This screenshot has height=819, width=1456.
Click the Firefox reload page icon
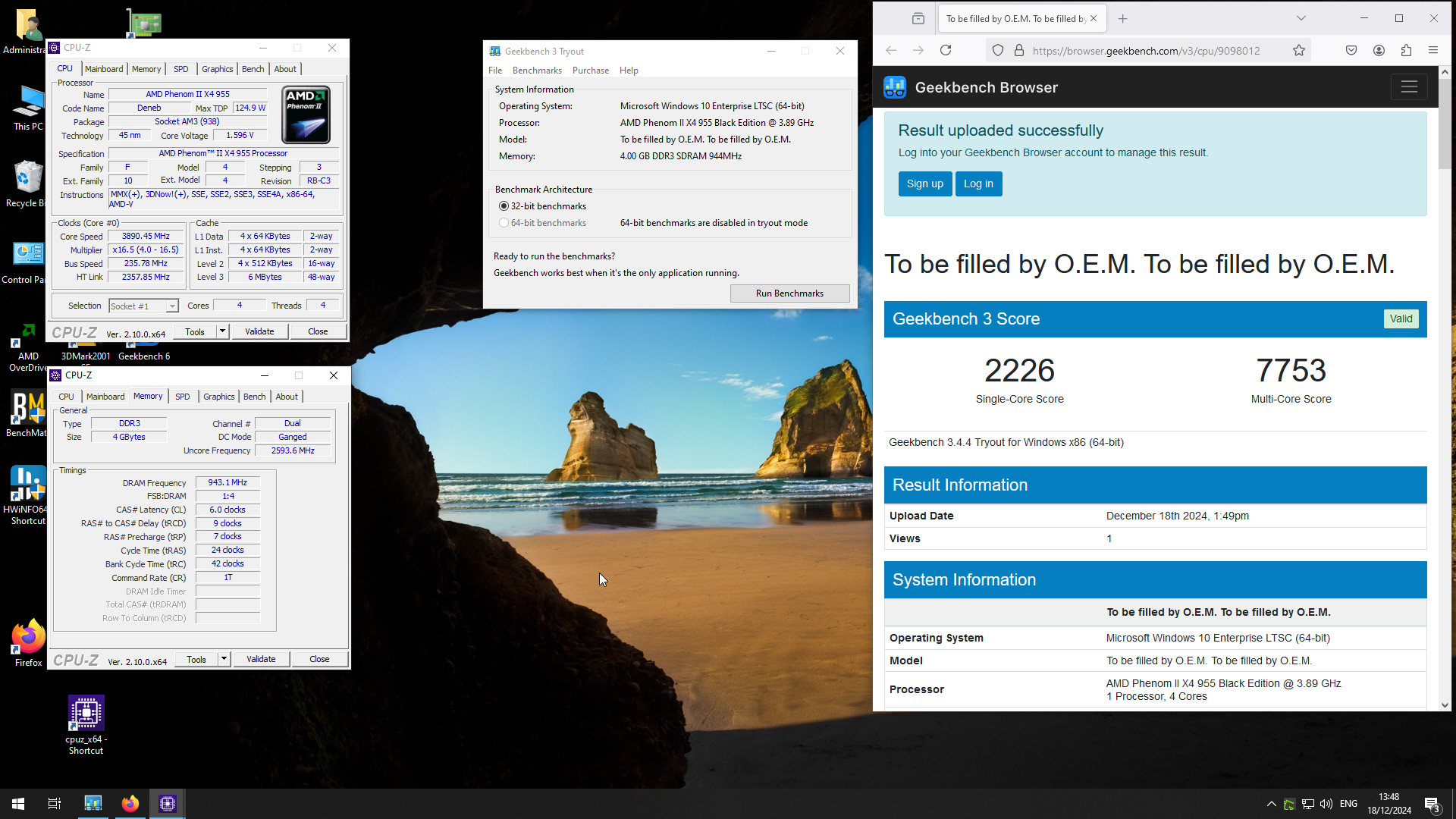tap(946, 50)
